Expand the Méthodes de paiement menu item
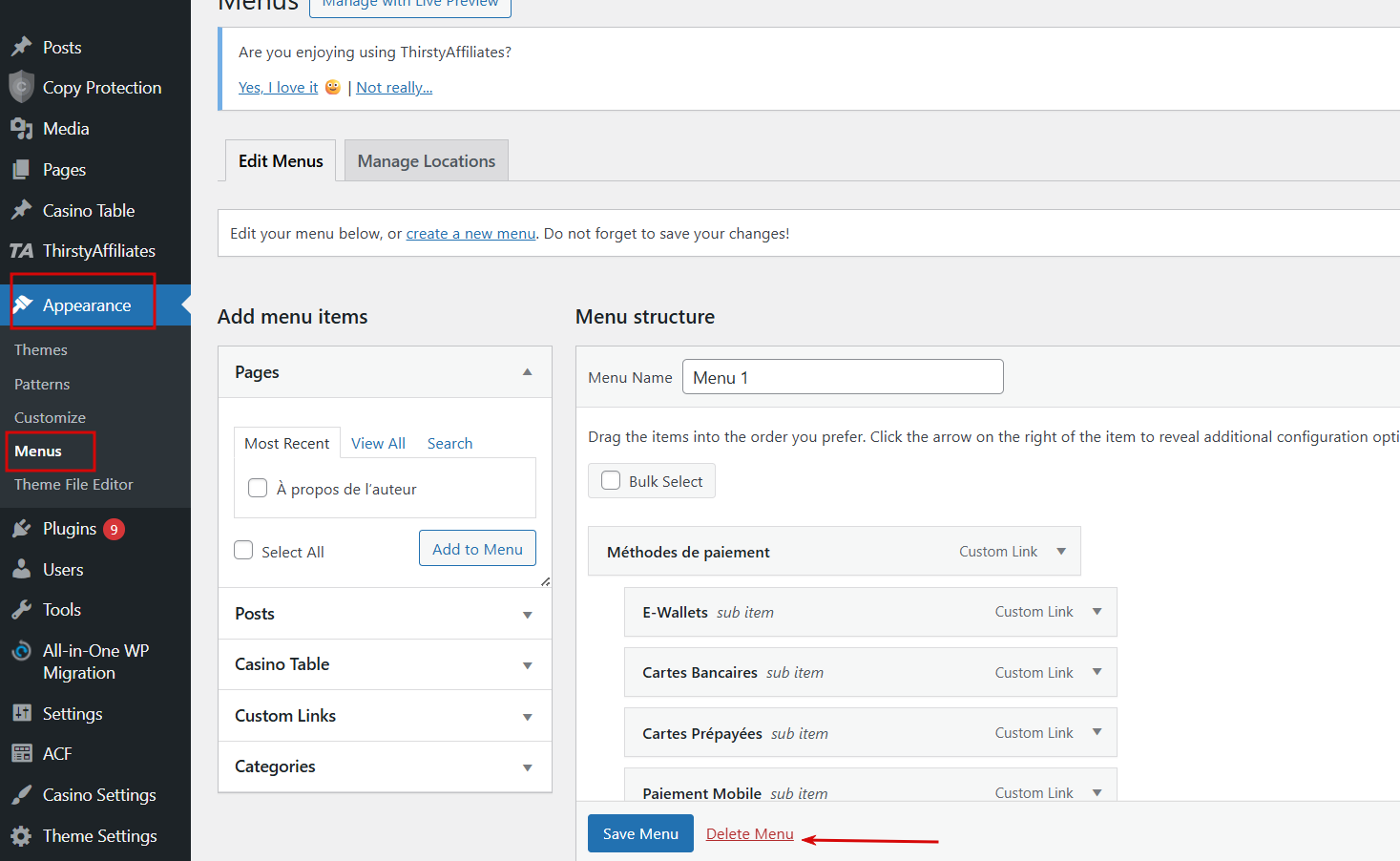 [1061, 552]
